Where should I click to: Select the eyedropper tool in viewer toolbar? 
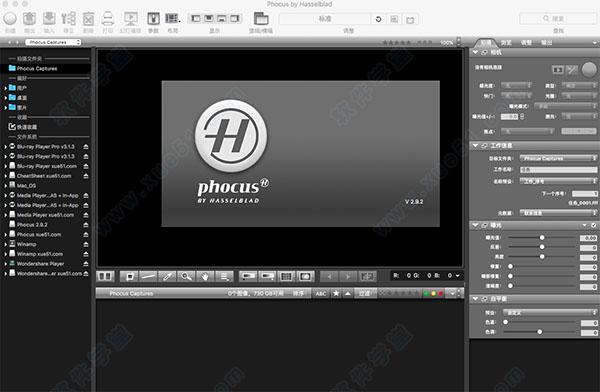coord(167,276)
